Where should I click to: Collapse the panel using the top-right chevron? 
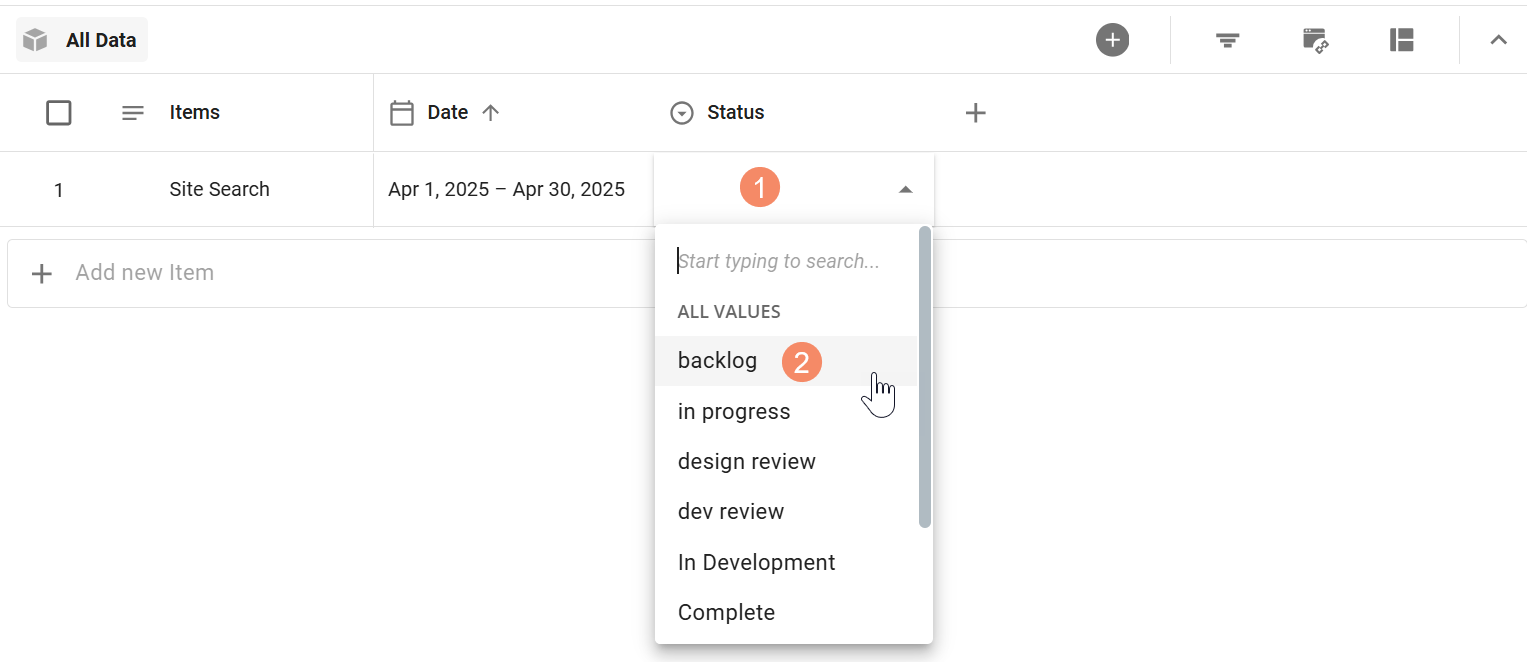[x=1498, y=39]
